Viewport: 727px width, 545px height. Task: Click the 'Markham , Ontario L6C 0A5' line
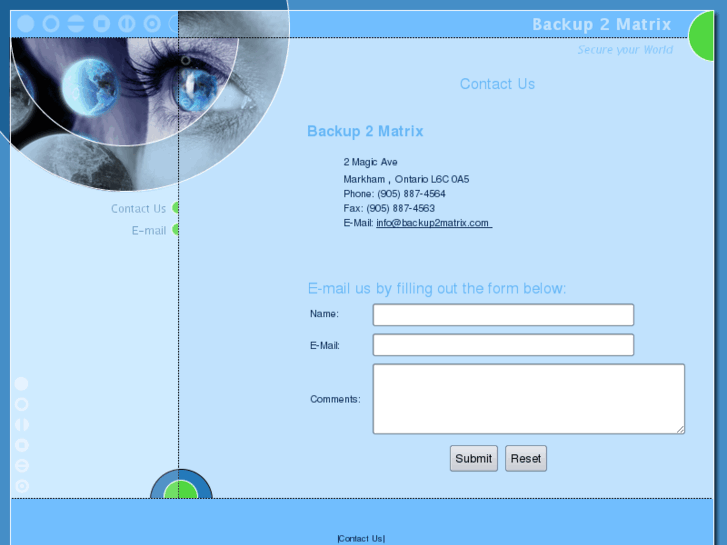pyautogui.click(x=406, y=179)
